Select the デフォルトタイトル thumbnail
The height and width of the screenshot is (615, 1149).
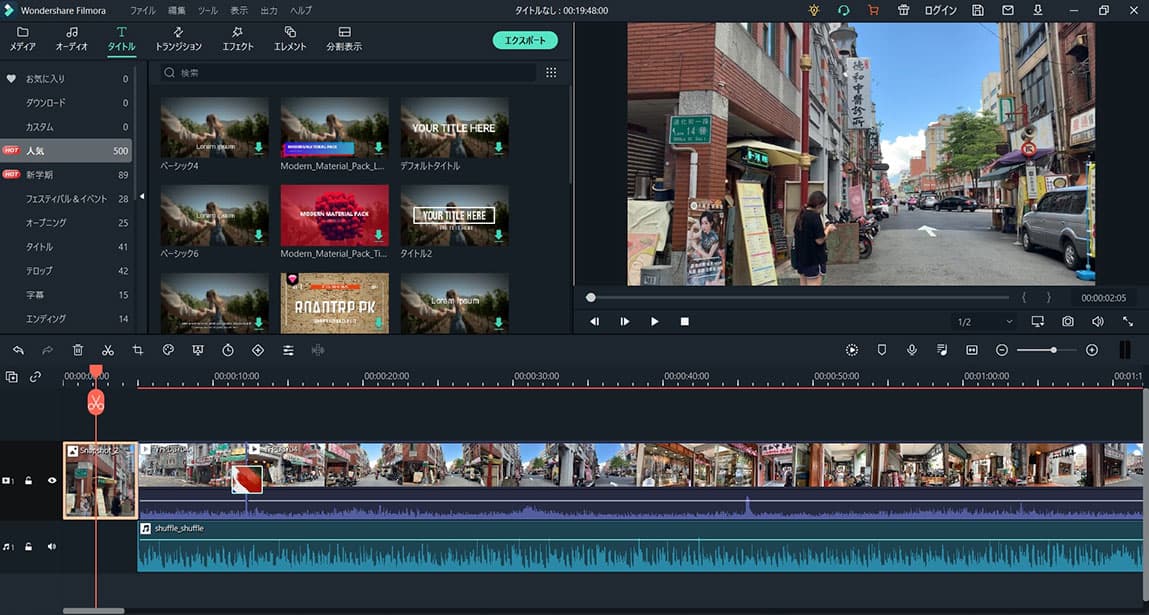pyautogui.click(x=454, y=128)
